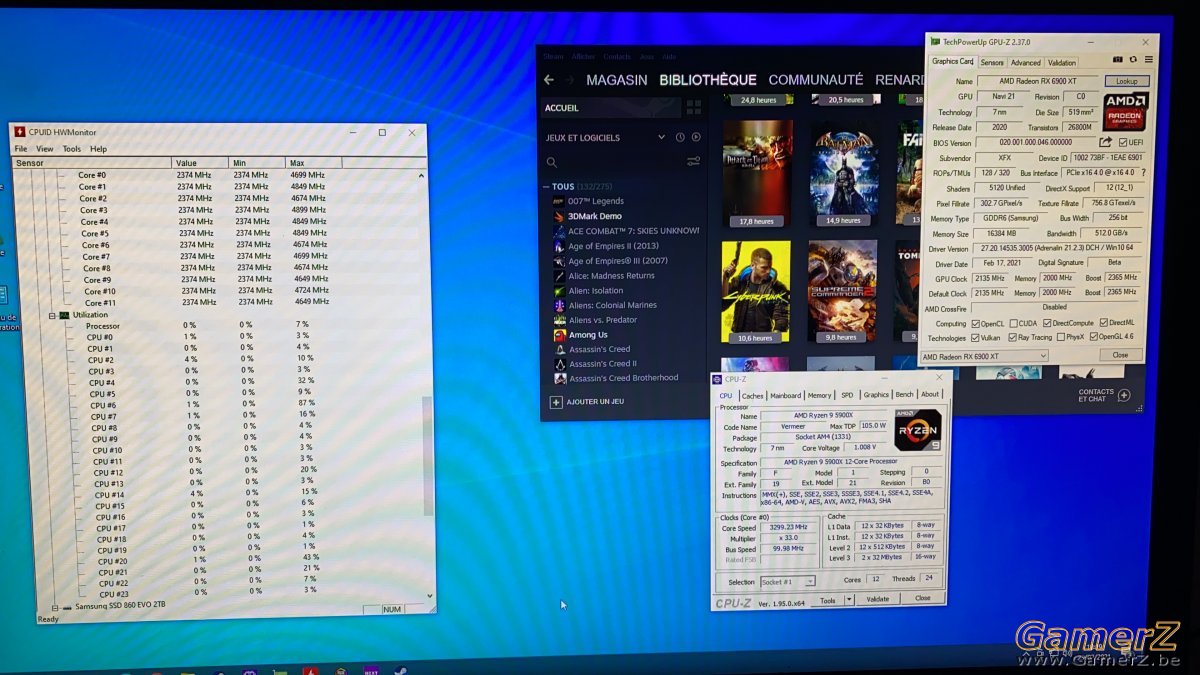Click the GPU-Z refresh icon
Image resolution: width=1200 pixels, height=675 pixels.
pos(1133,61)
